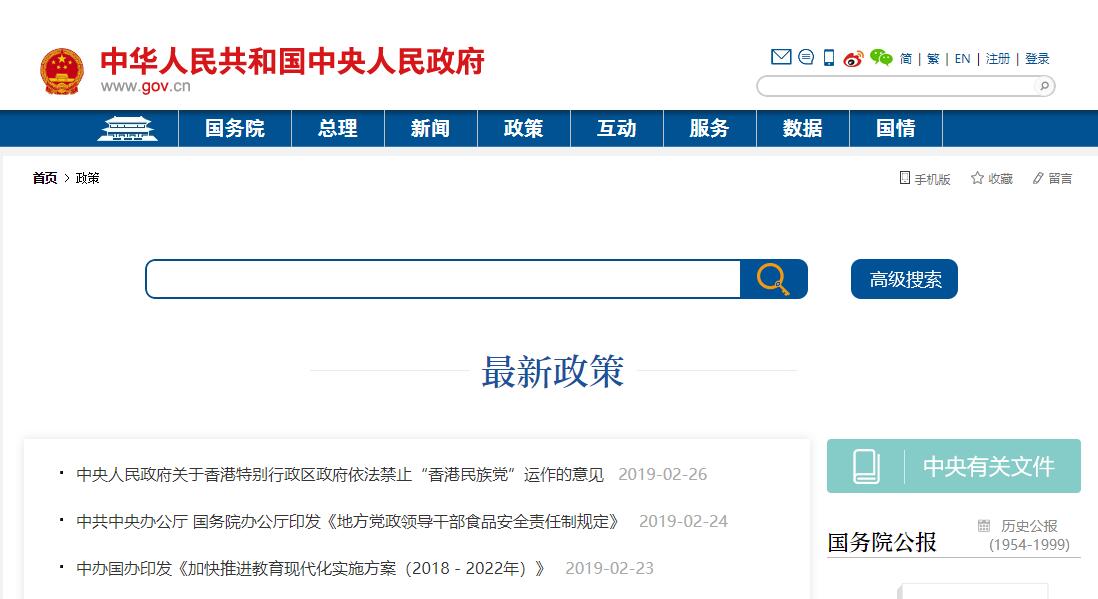Open the 政策 navigation tab
This screenshot has height=599, width=1098.
[523, 128]
